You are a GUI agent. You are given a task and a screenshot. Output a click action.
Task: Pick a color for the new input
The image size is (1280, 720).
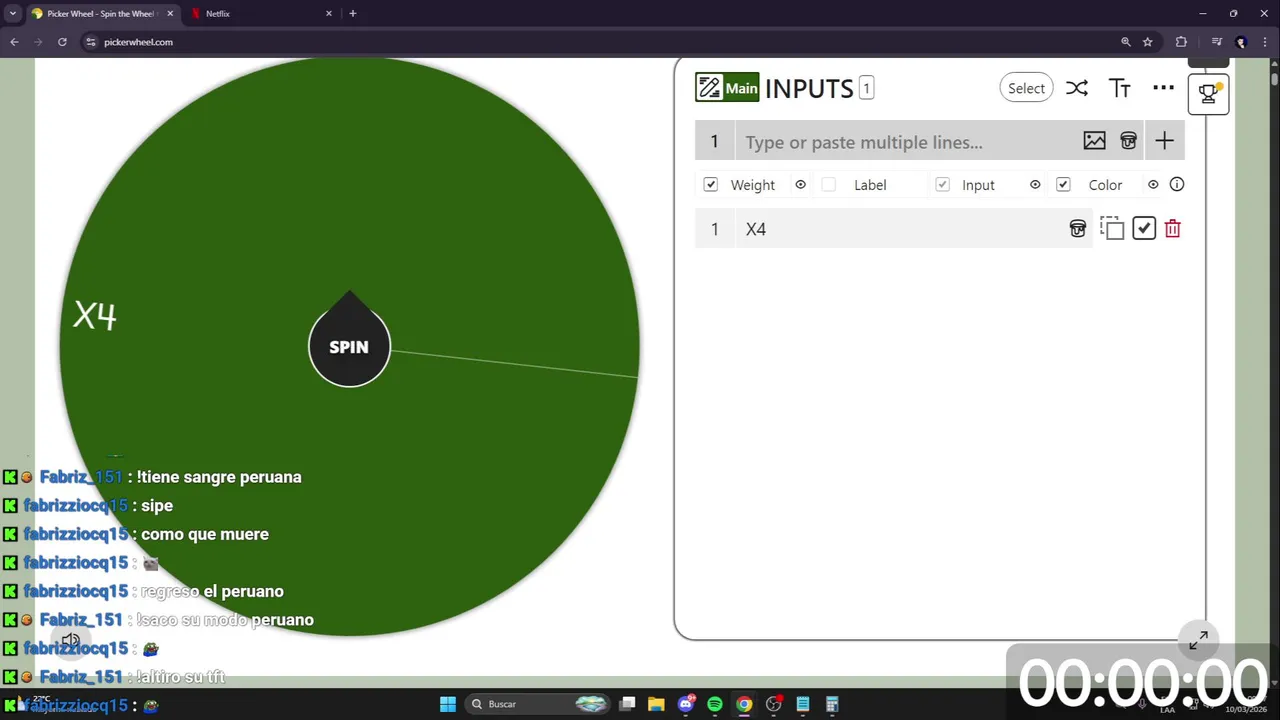pyautogui.click(x=1128, y=141)
